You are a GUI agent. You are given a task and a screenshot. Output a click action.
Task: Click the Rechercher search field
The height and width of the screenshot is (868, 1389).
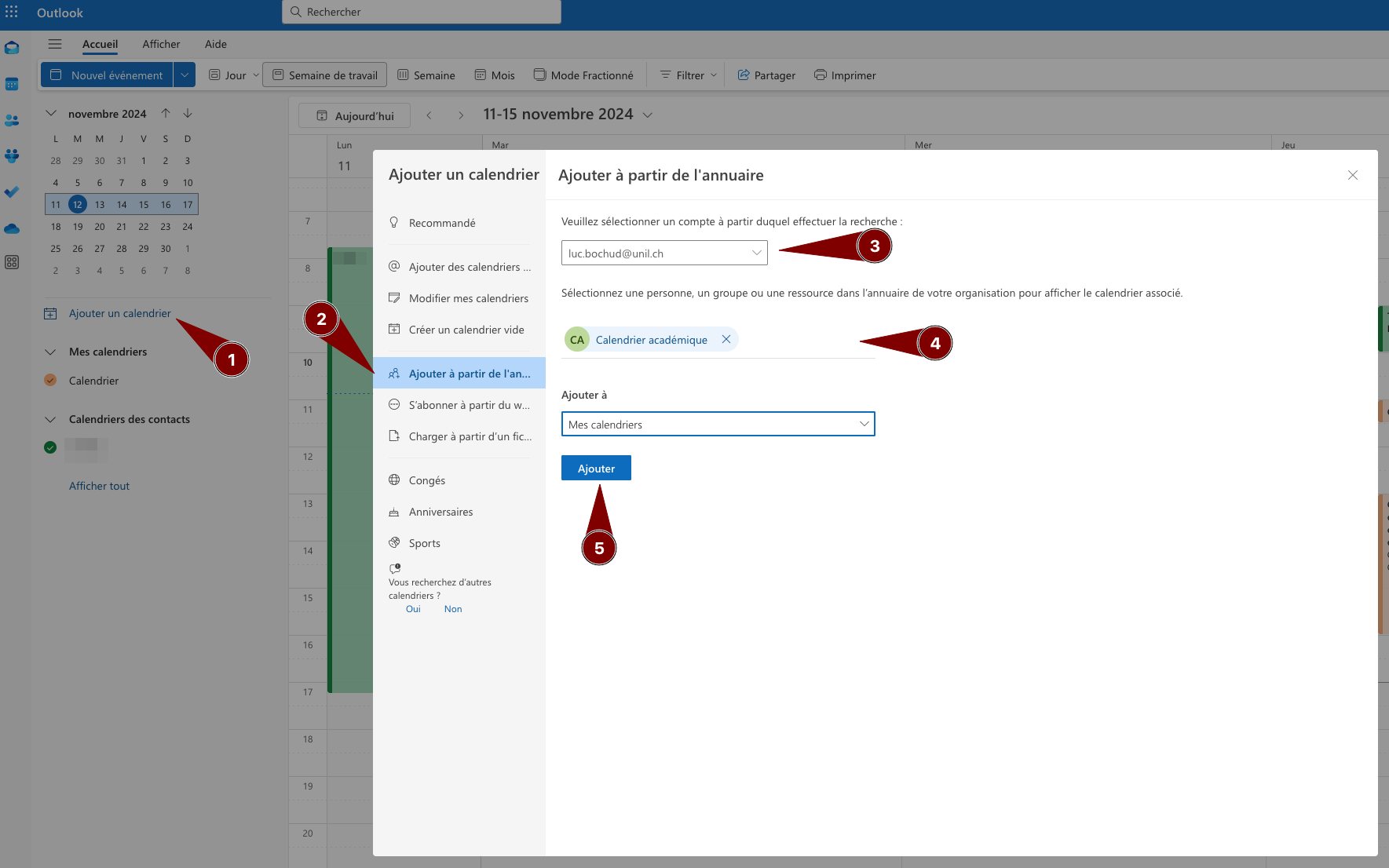pos(422,12)
